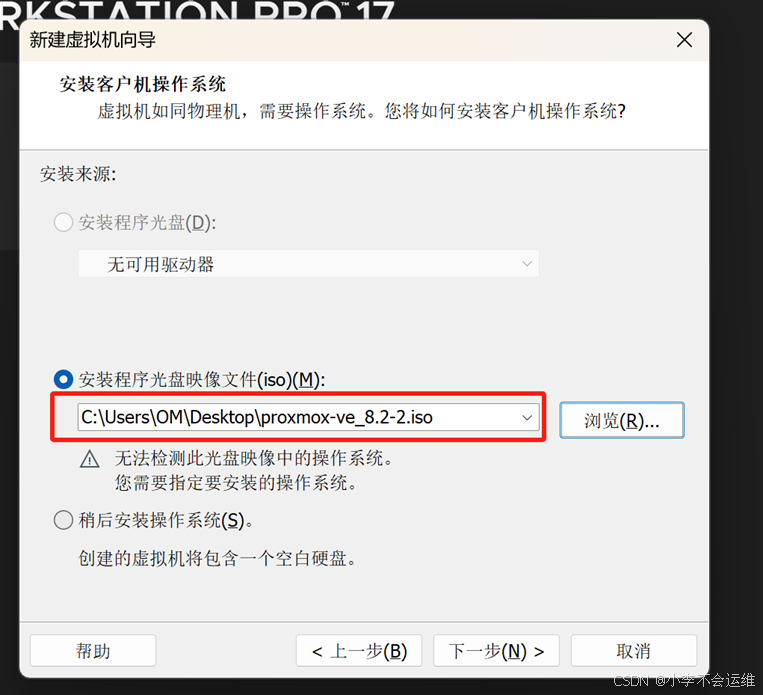Expand the ISO path dropdown arrow

[x=527, y=418]
